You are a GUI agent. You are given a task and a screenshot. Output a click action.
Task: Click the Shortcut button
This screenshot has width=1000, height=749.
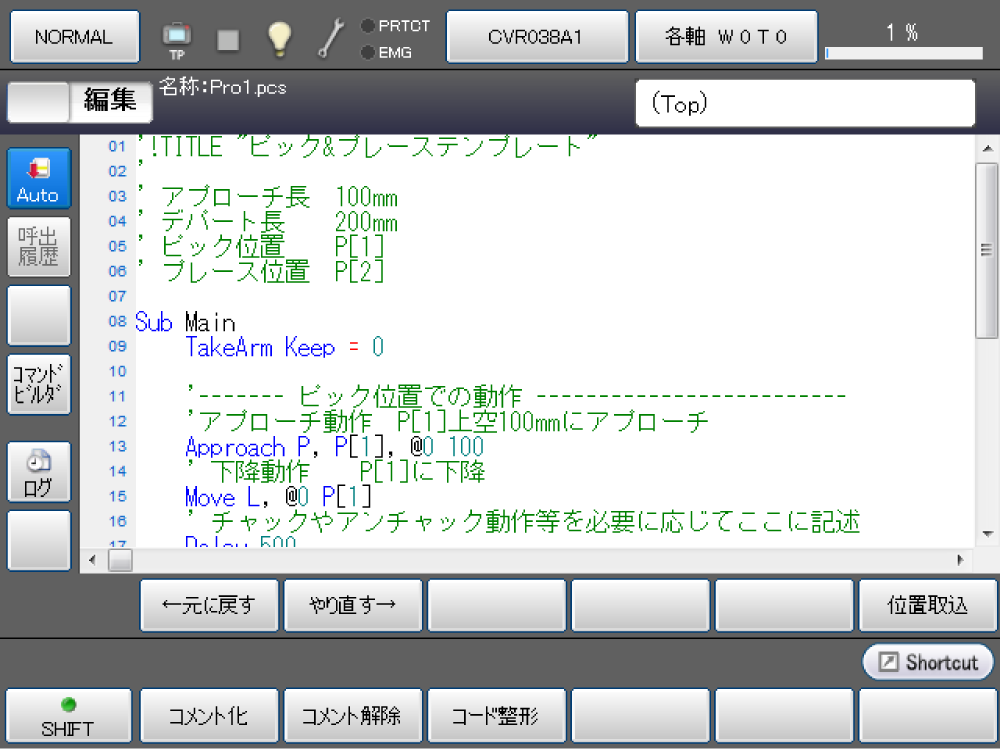point(928,662)
